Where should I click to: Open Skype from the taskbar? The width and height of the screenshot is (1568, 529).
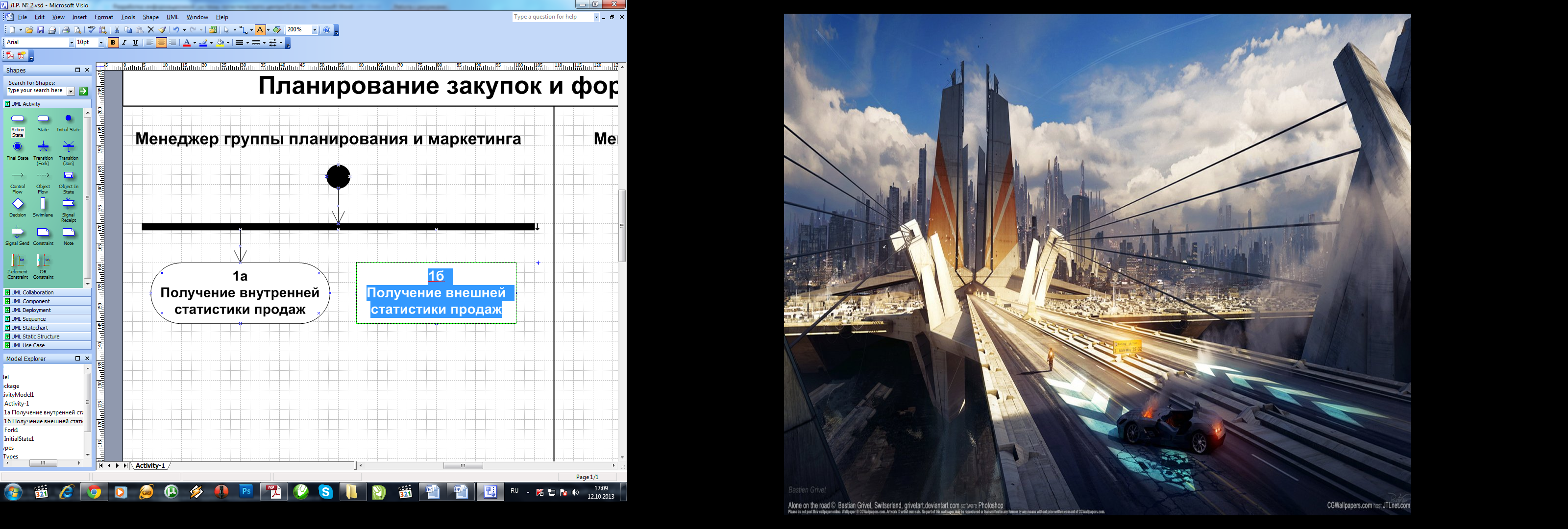coord(326,492)
